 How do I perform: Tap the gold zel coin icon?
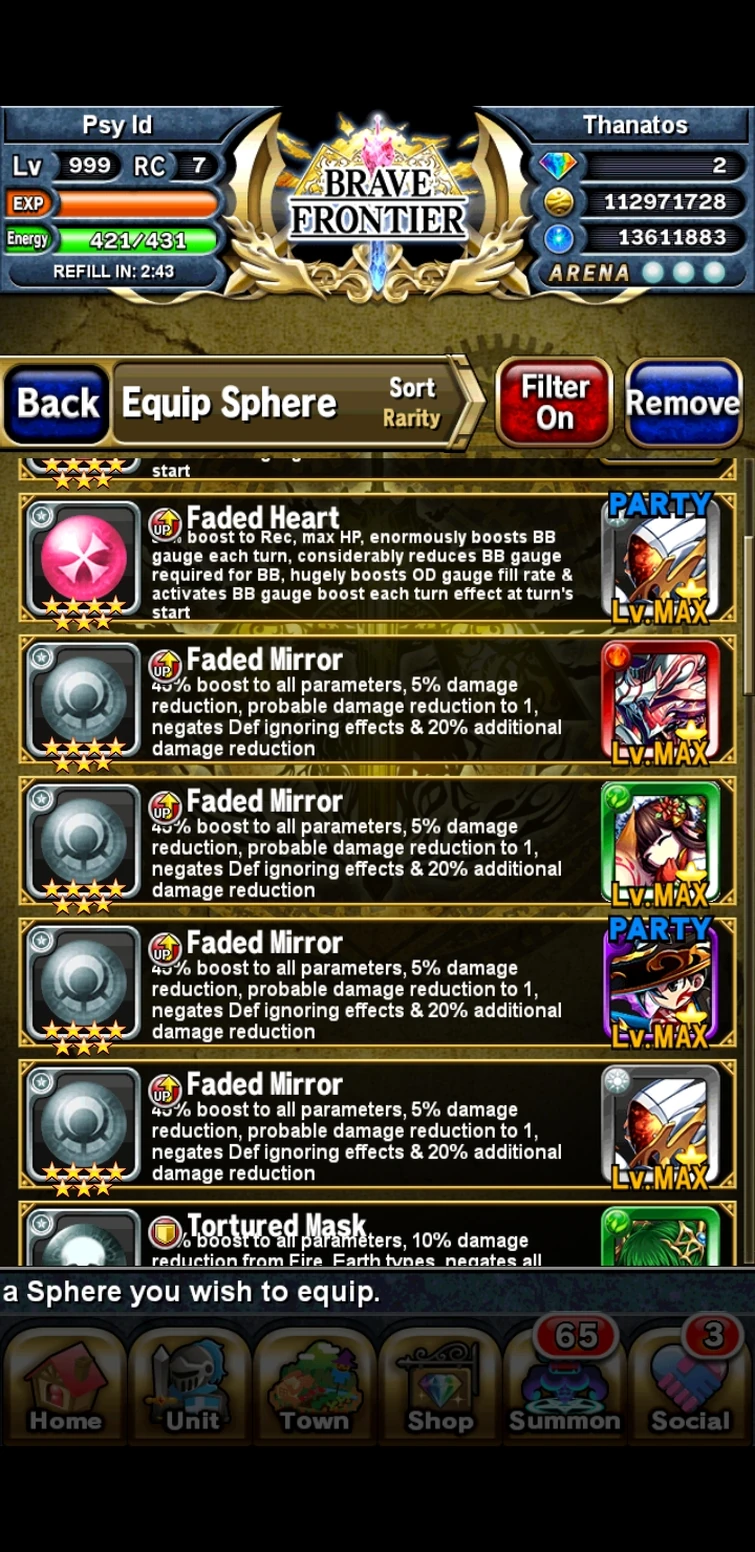[558, 202]
